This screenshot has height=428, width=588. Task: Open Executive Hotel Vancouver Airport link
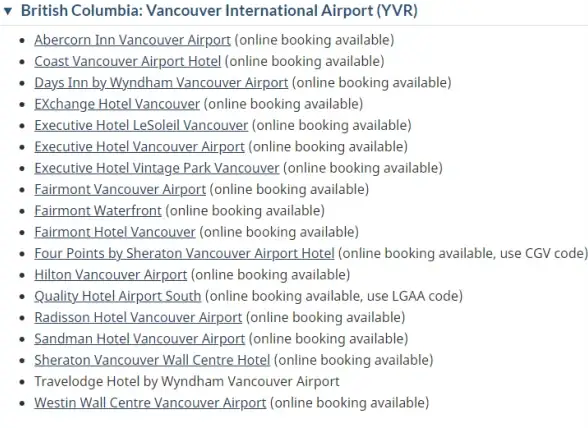(140, 147)
